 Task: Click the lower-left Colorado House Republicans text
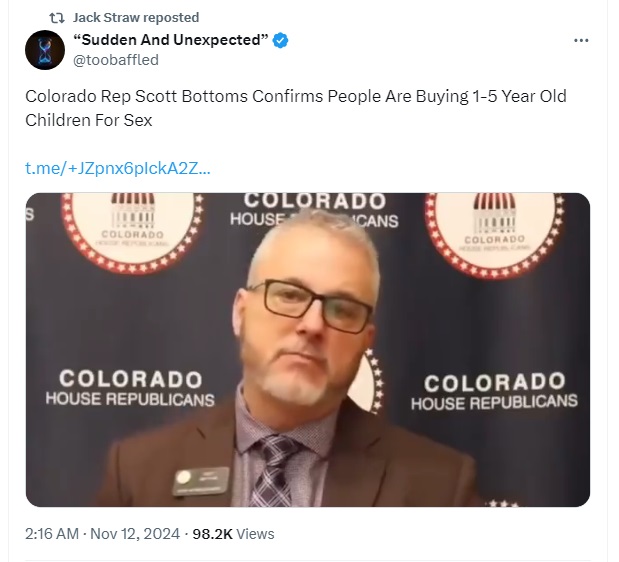pos(130,388)
